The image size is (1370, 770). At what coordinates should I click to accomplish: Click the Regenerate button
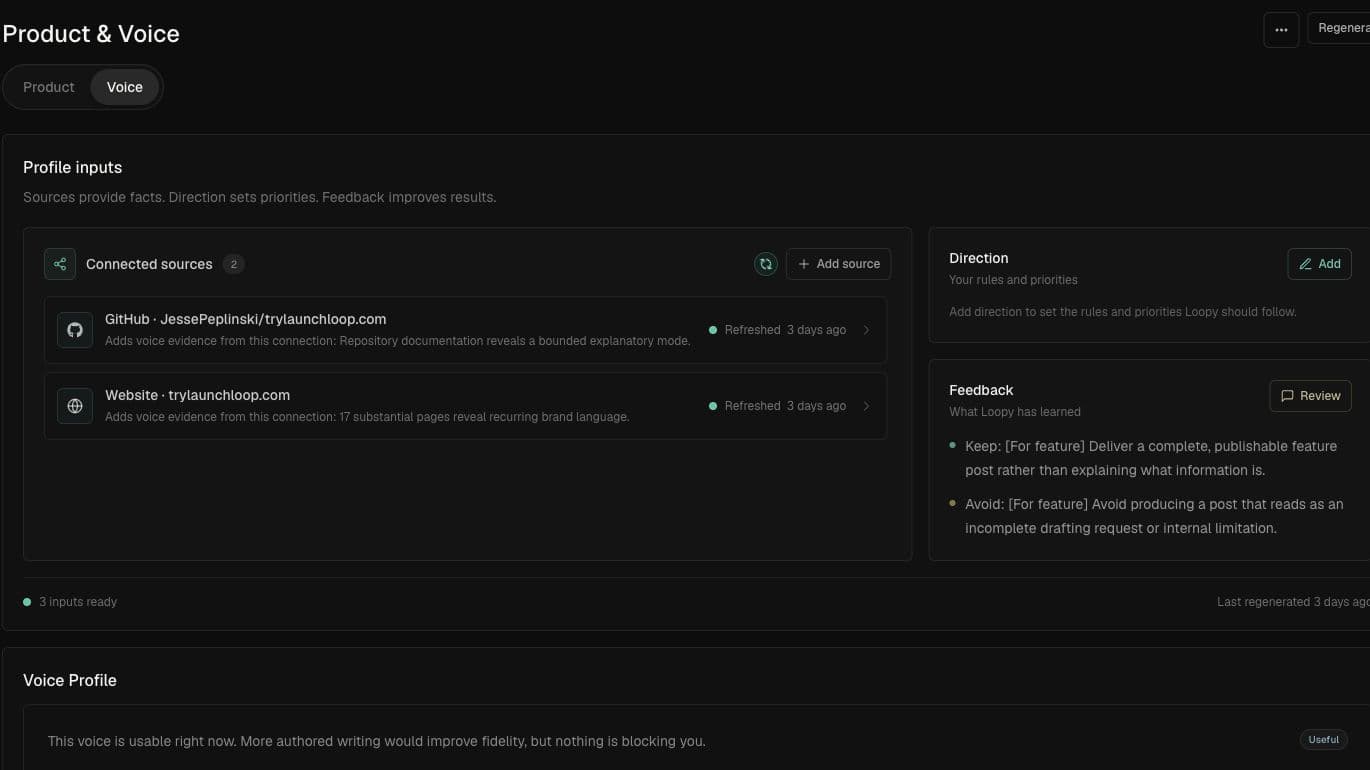point(1339,29)
